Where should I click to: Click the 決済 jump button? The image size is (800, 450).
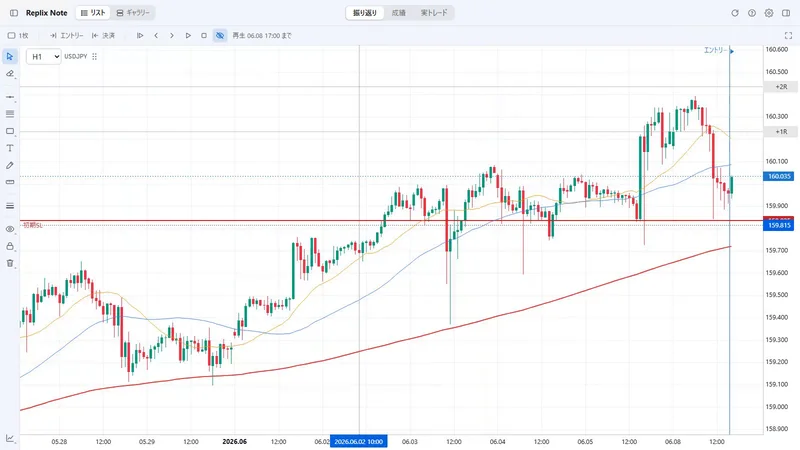[103, 35]
